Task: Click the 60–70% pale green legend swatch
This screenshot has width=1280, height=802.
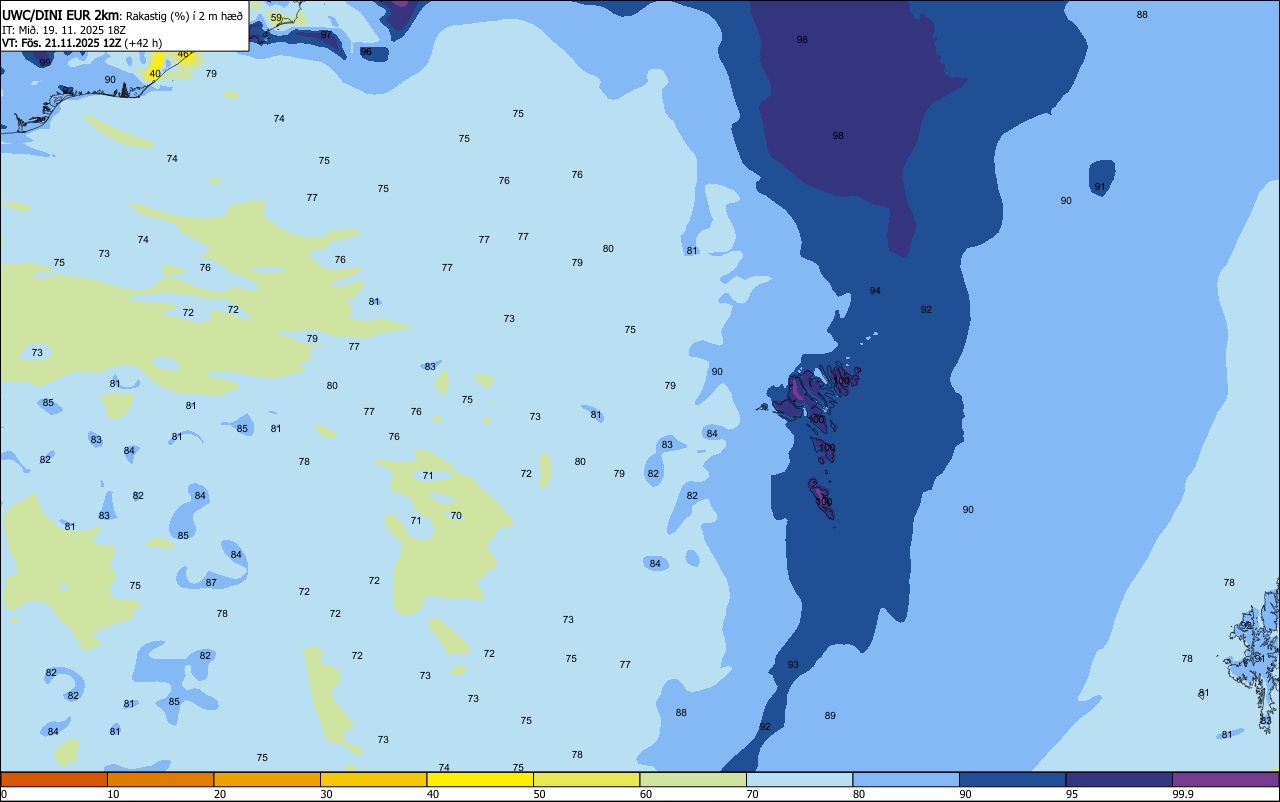Action: pyautogui.click(x=693, y=779)
